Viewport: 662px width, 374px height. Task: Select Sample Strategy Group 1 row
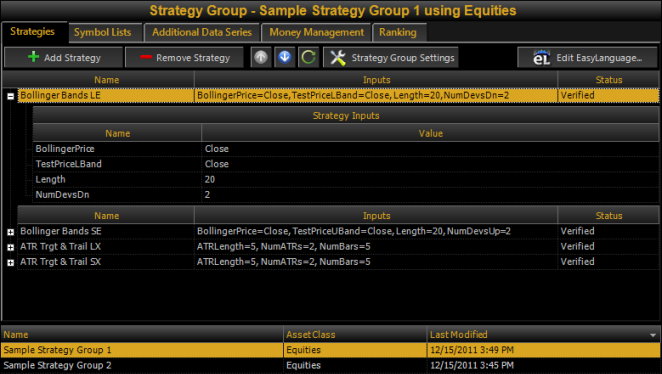[x=331, y=350]
